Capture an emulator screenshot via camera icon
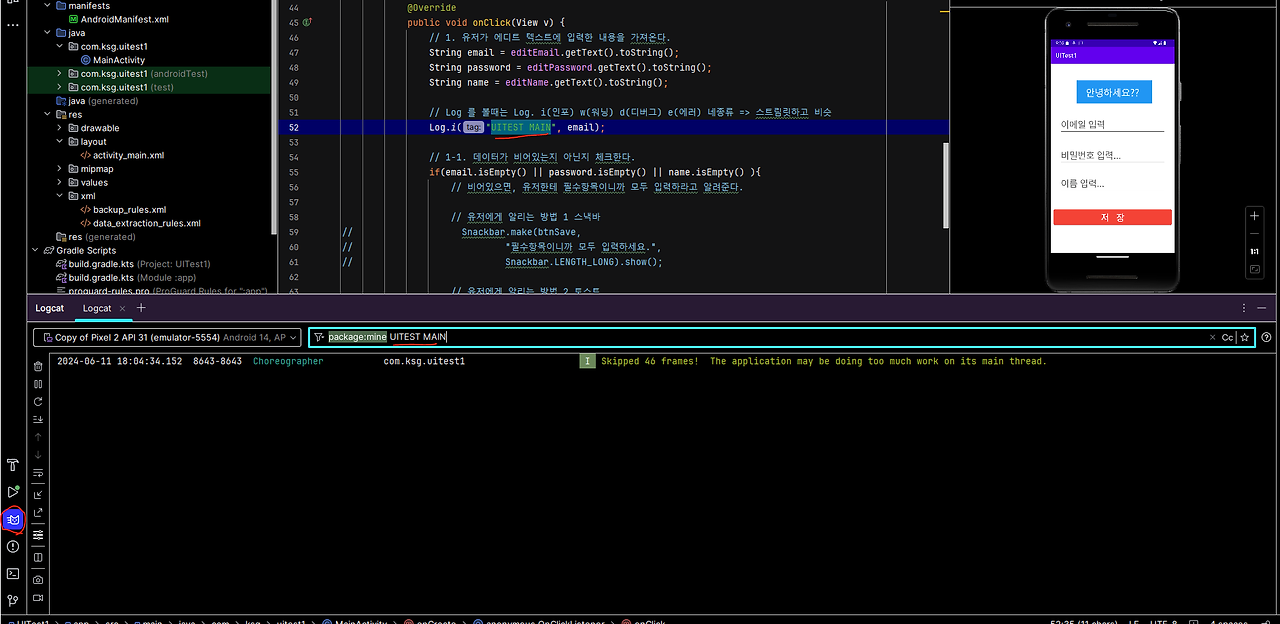Image resolution: width=1280 pixels, height=624 pixels. (x=37, y=580)
